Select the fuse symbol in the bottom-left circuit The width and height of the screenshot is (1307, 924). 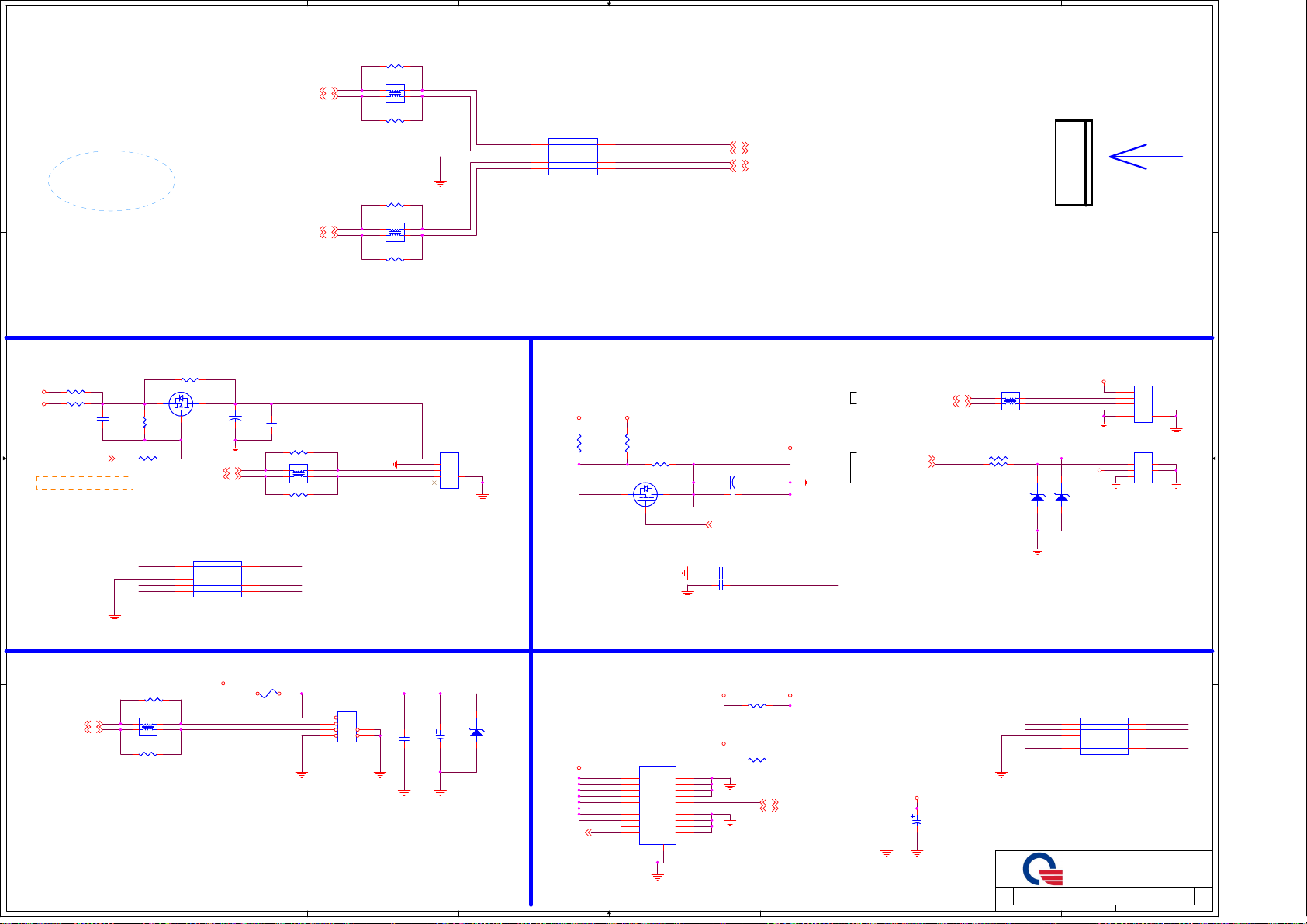pyautogui.click(x=268, y=694)
